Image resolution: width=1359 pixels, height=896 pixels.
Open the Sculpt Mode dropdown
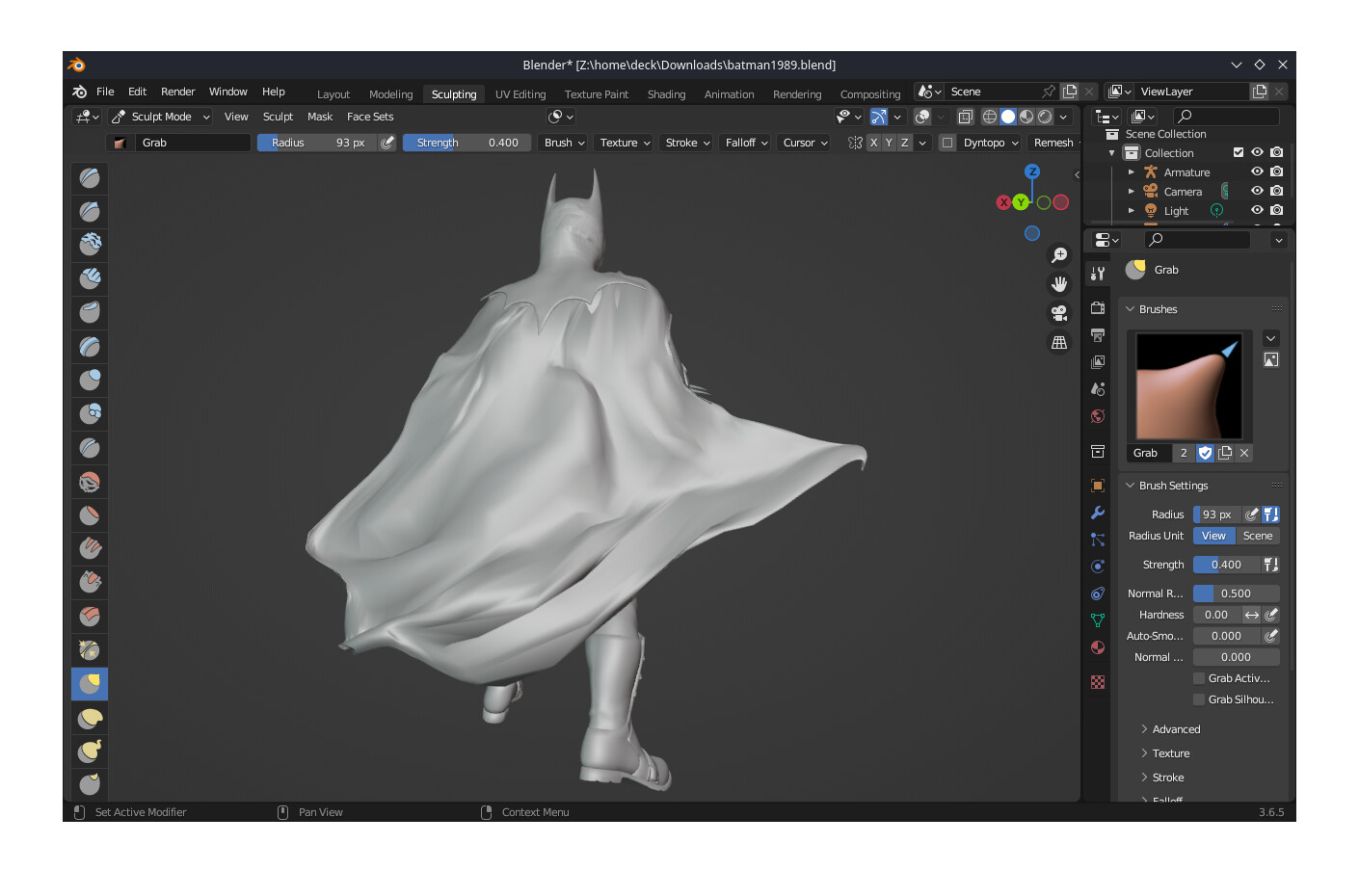pyautogui.click(x=160, y=117)
